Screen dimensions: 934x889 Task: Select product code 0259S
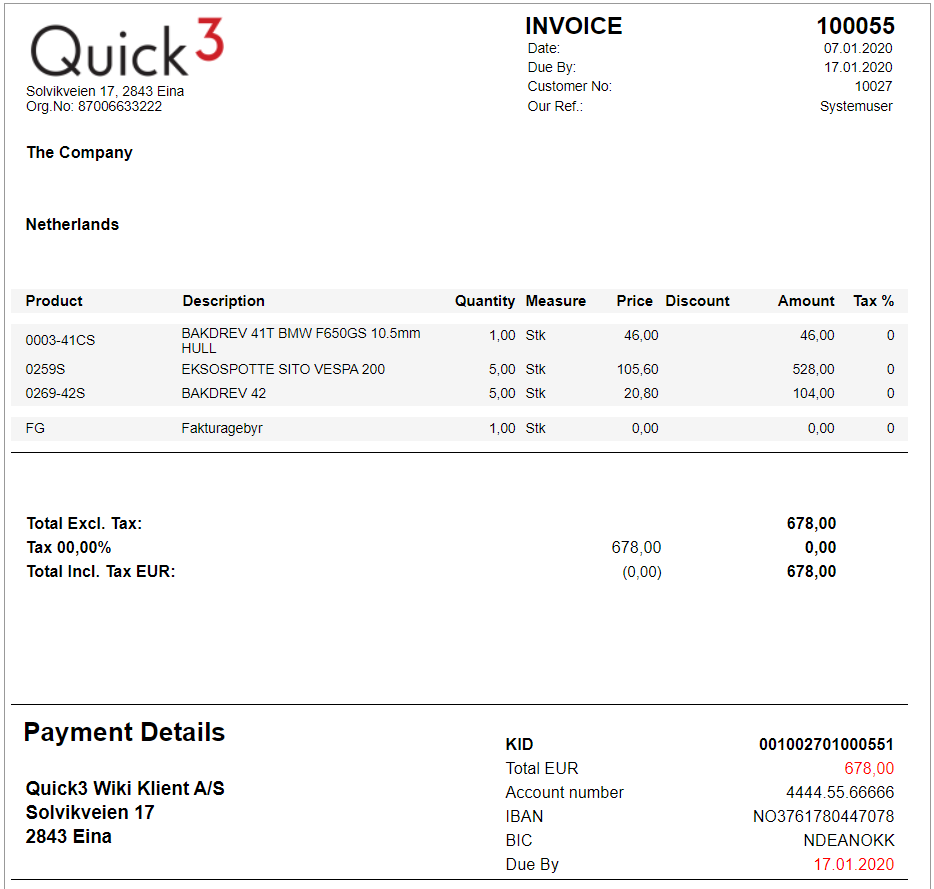[45, 369]
